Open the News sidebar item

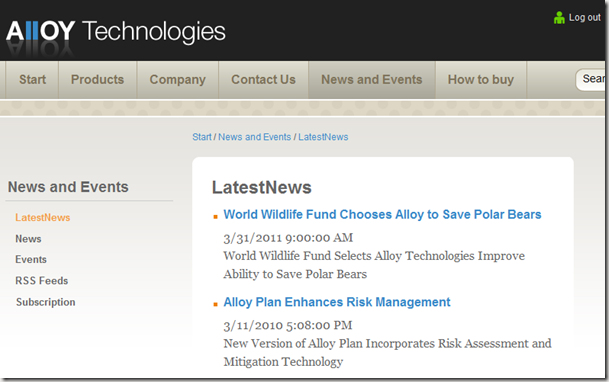28,239
